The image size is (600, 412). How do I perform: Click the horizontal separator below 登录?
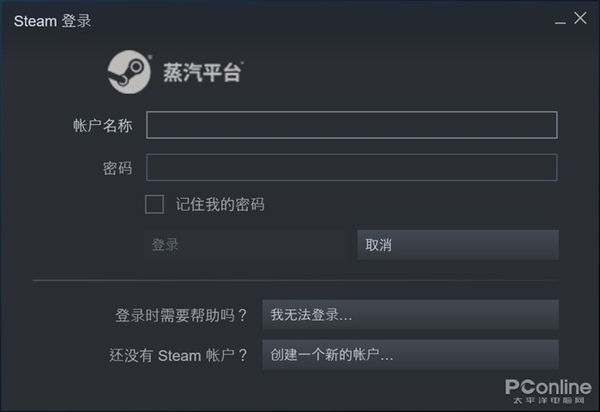(x=295, y=281)
